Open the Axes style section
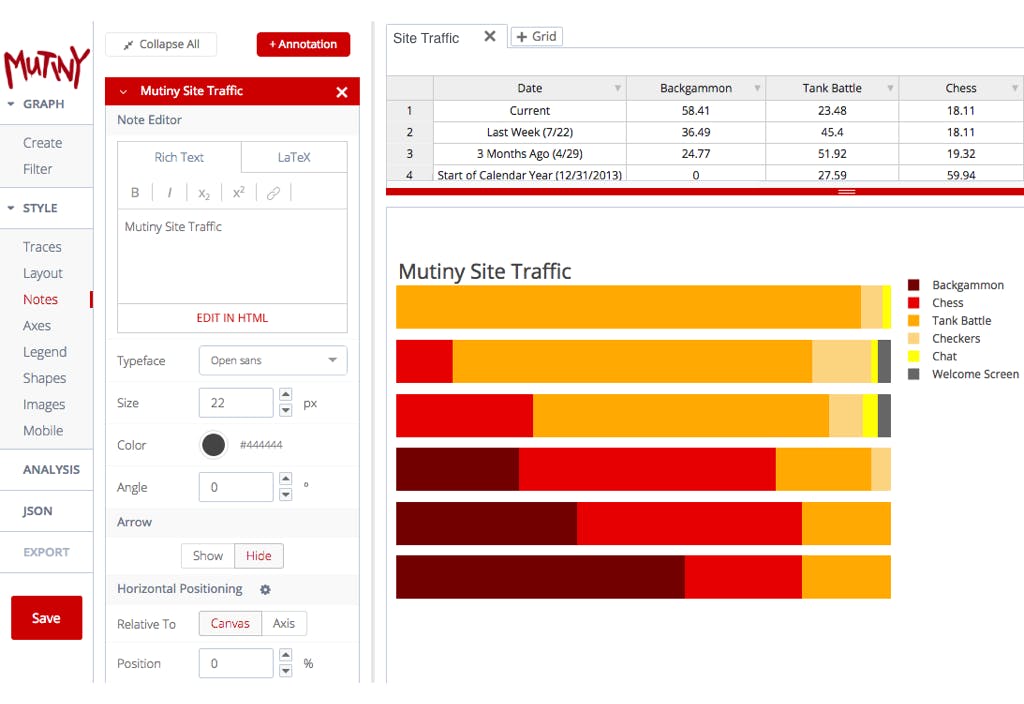This screenshot has height=704, width=1024. (37, 326)
